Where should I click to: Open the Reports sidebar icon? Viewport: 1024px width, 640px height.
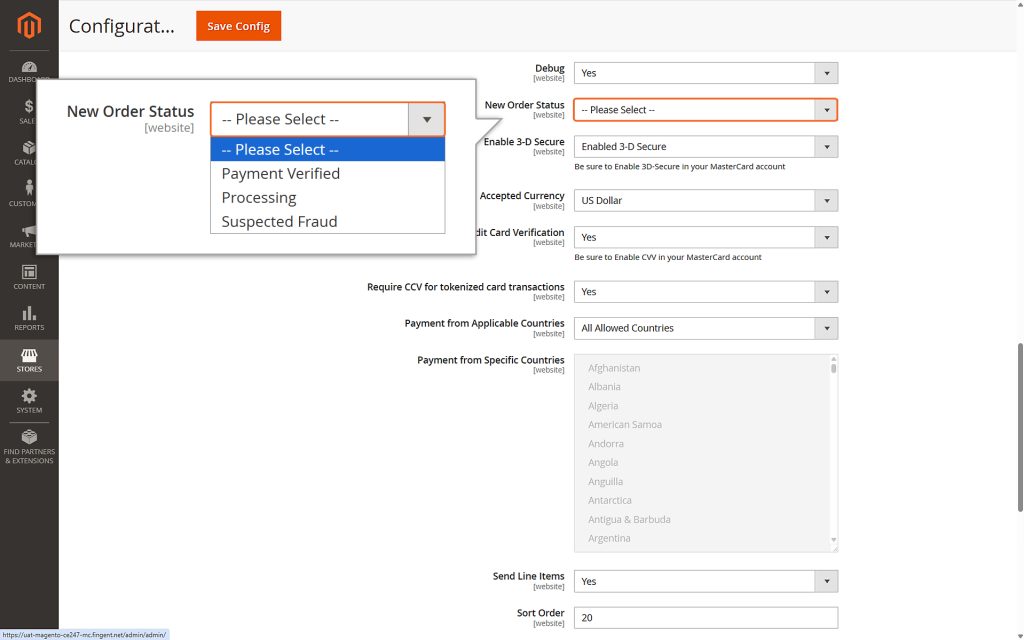pyautogui.click(x=29, y=318)
